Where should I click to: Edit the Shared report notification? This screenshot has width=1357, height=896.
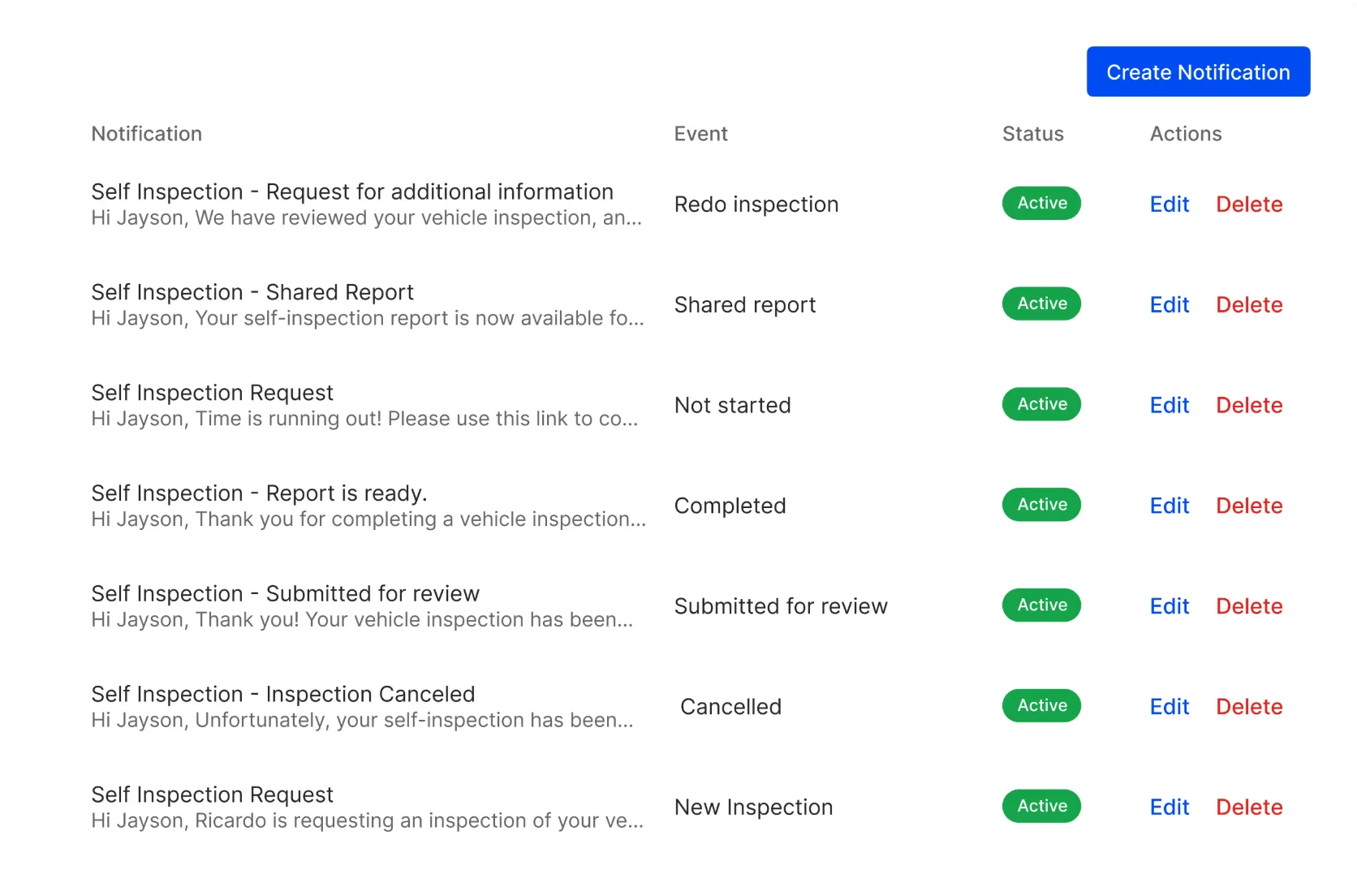[1170, 304]
